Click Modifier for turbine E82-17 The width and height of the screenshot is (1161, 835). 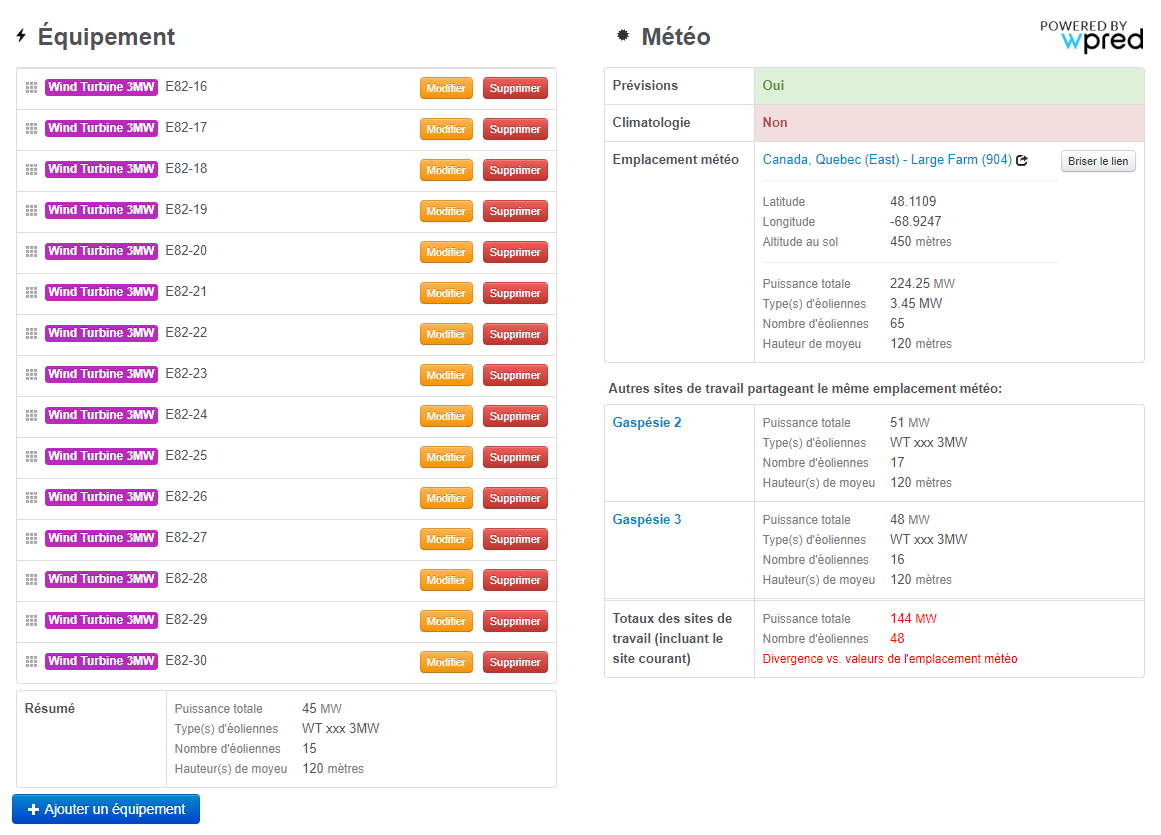(446, 129)
